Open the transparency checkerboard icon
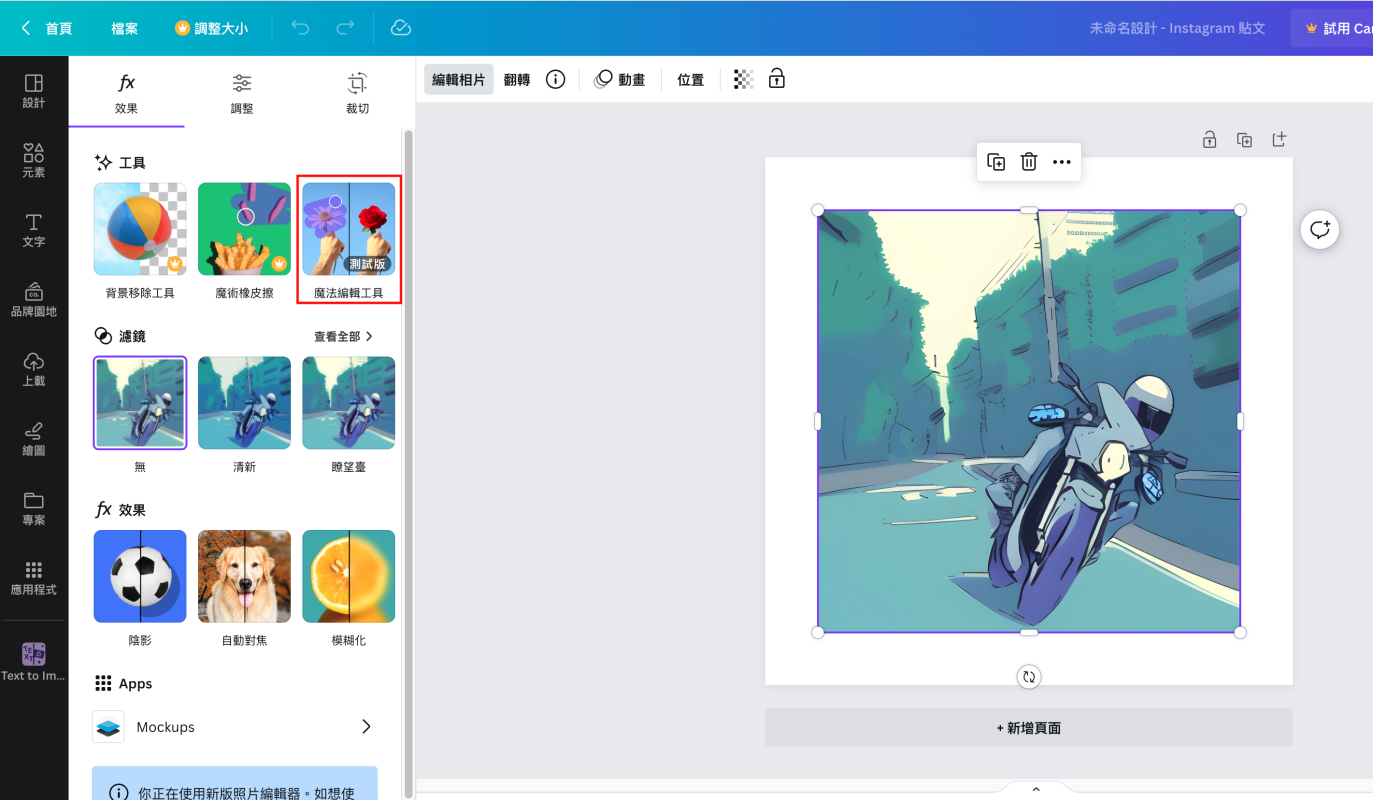Viewport: 1373px width, 800px height. pyautogui.click(x=743, y=80)
